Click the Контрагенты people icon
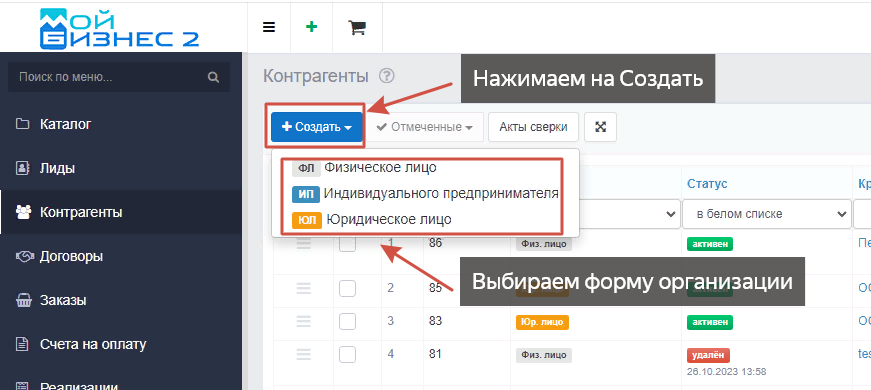Viewport: 871px width, 390px height. [x=23, y=212]
